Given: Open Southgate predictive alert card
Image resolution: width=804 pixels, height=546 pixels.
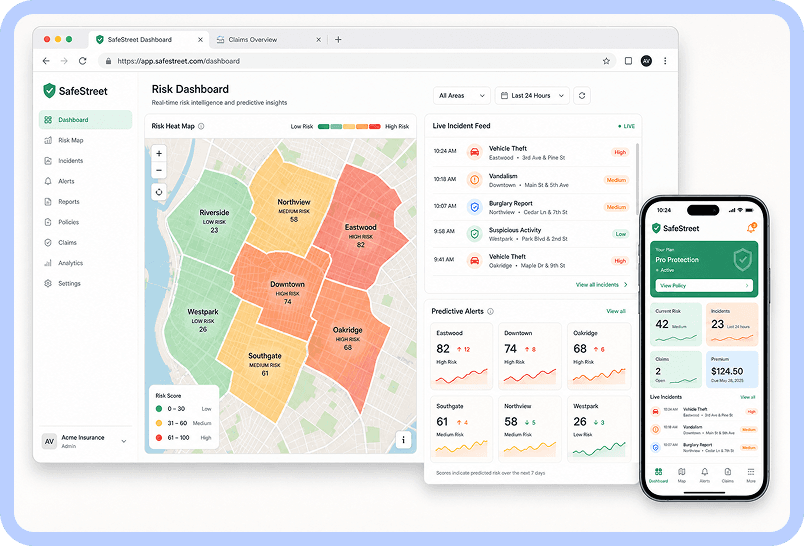Looking at the screenshot, I should 461,429.
